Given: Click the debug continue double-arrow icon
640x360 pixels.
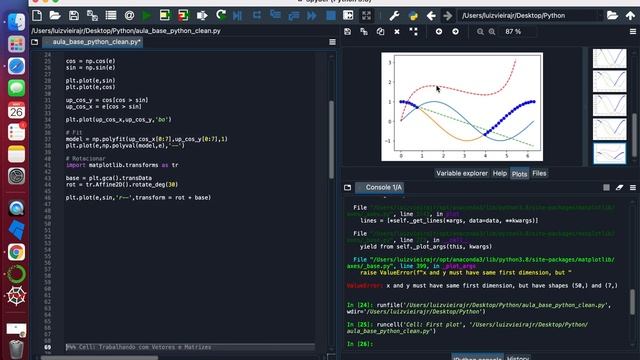Looking at the screenshot, I should point(312,16).
